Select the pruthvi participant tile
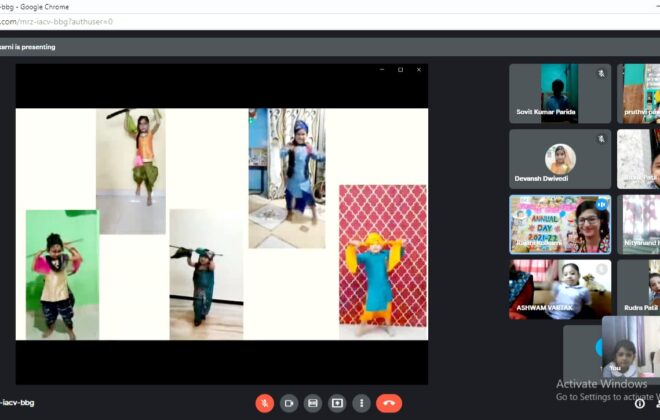 pyautogui.click(x=639, y=93)
